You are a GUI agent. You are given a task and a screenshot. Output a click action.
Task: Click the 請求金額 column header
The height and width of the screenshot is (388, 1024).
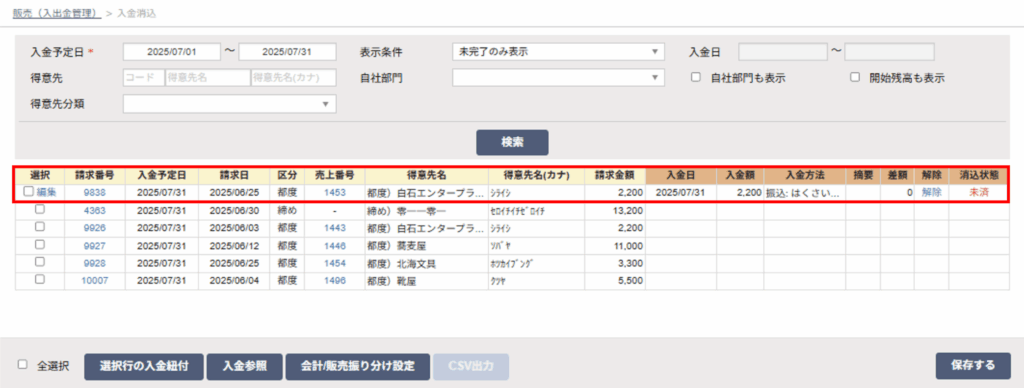tap(615, 176)
